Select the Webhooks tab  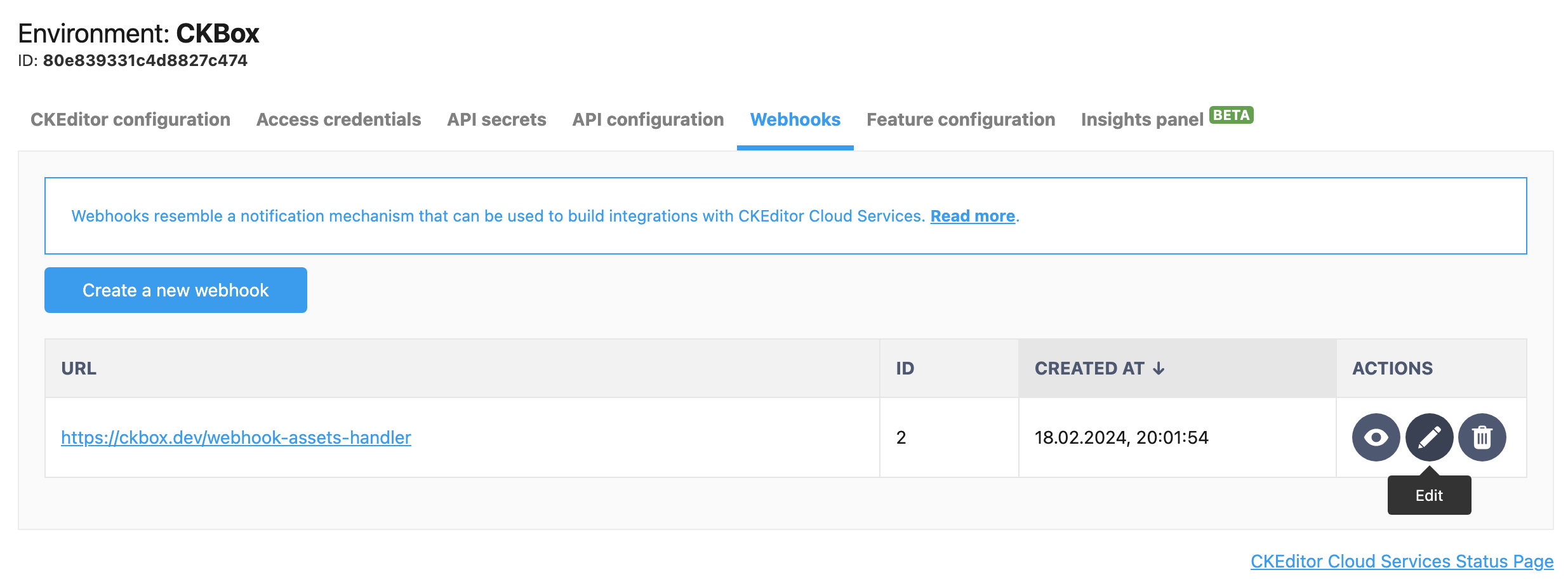(x=795, y=120)
